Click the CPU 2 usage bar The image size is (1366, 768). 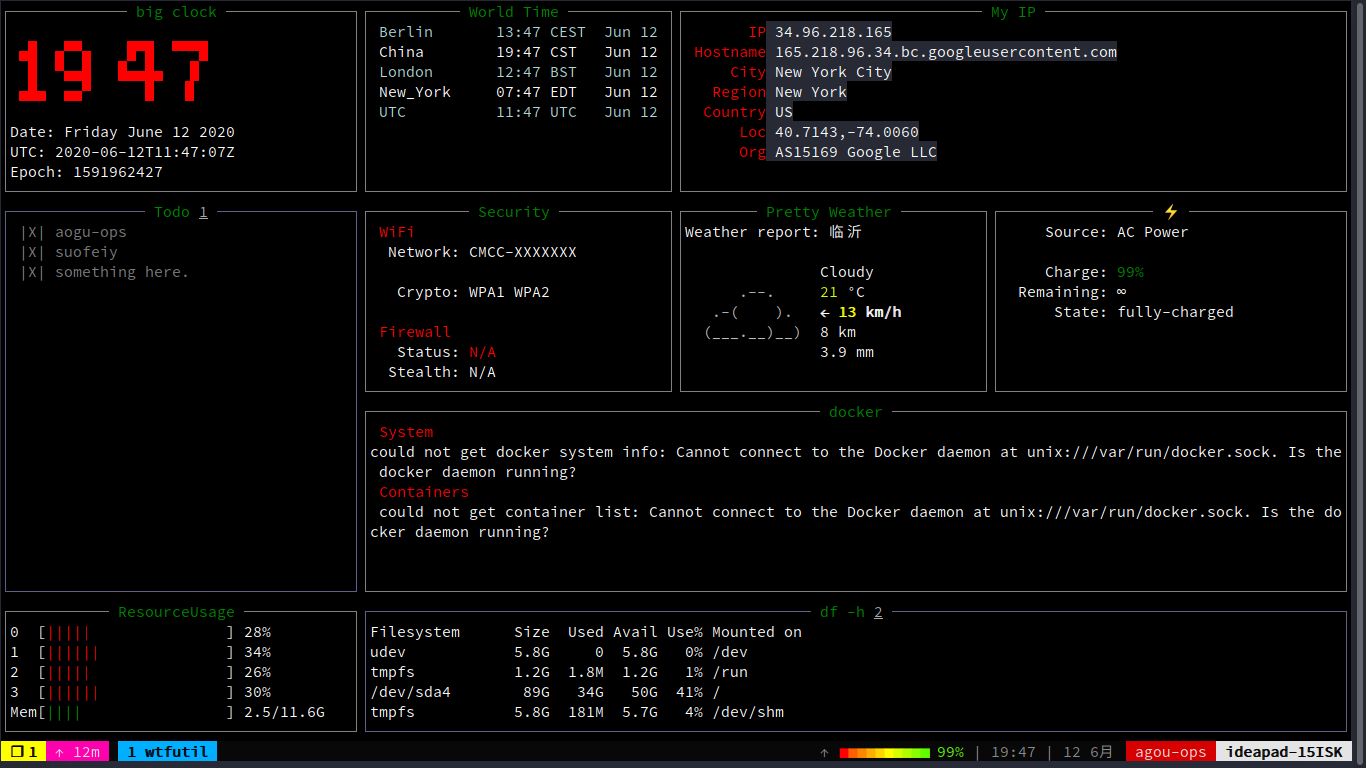[x=136, y=672]
